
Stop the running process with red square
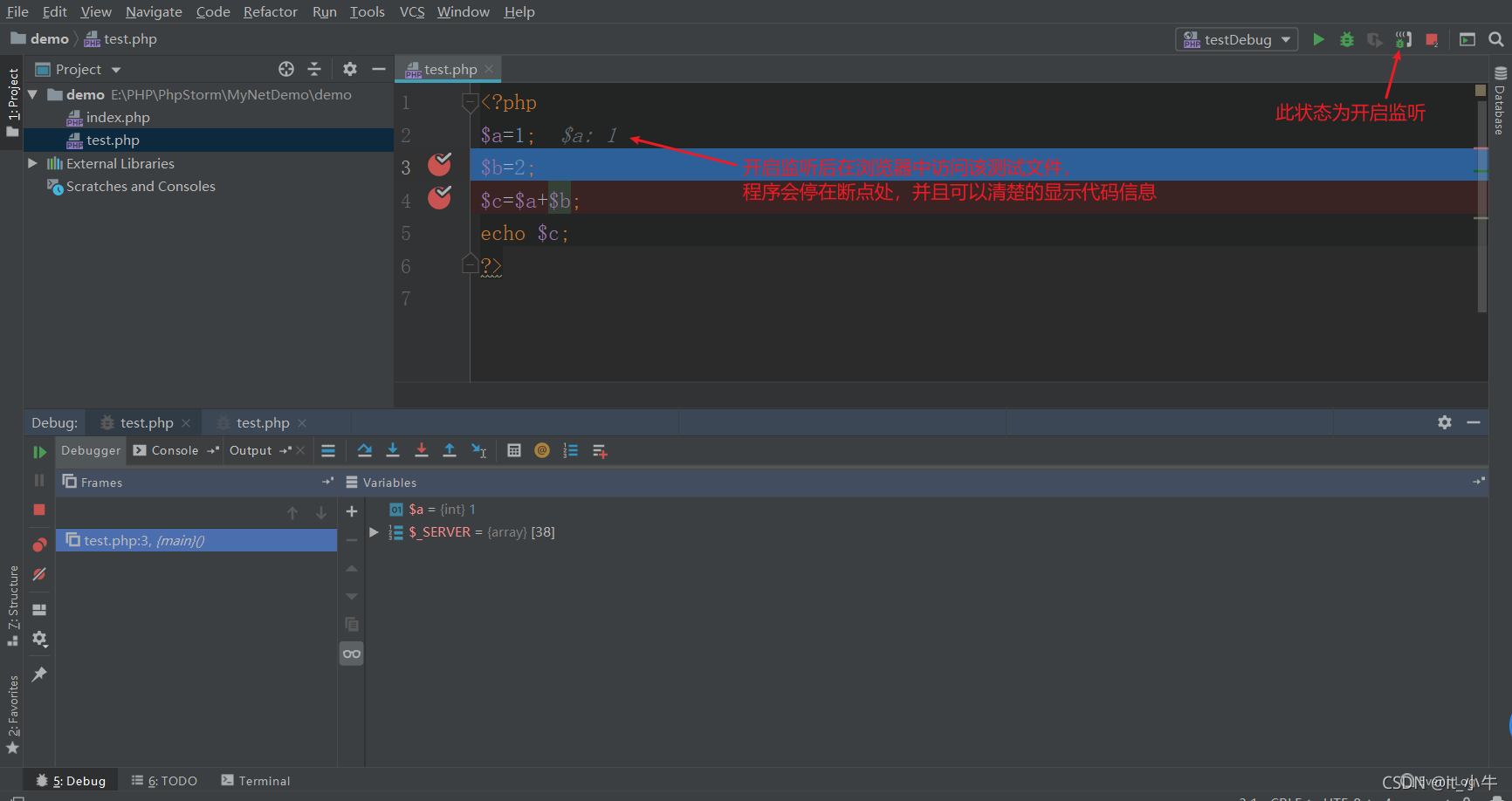pyautogui.click(x=1432, y=39)
